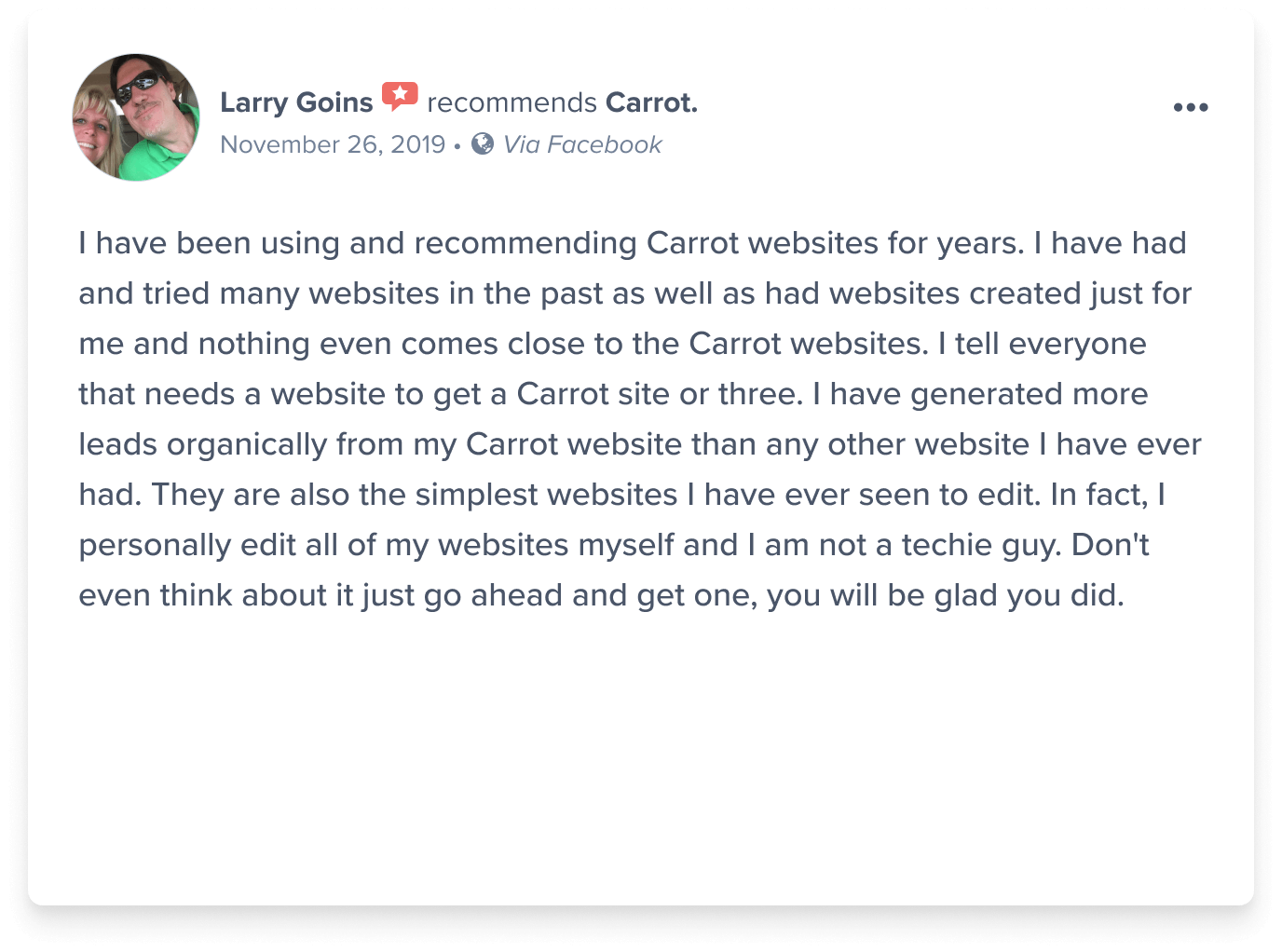Follow the bold Carrot. page link
The image size is (1282, 952).
point(651,102)
